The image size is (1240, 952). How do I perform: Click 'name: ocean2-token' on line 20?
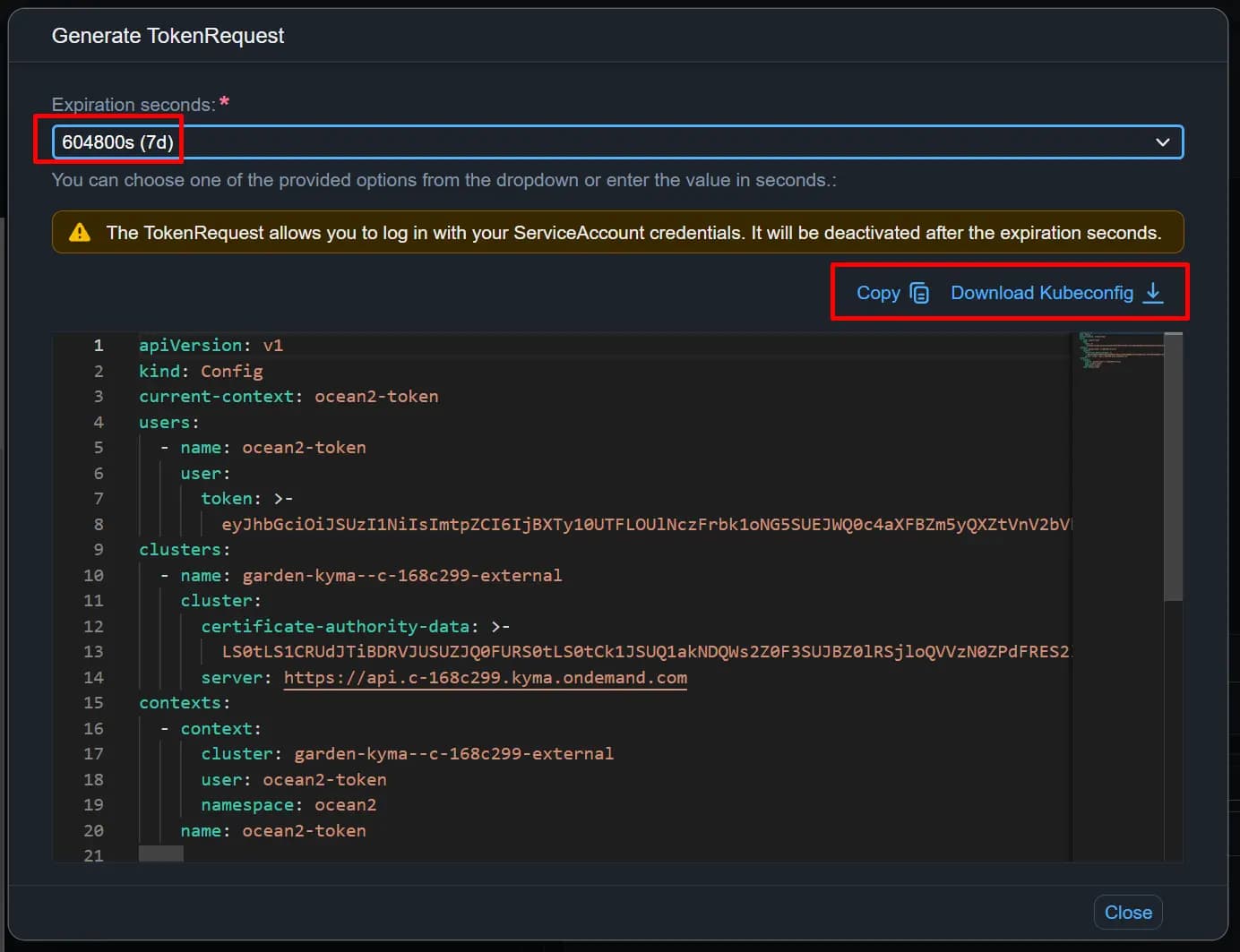pos(273,831)
